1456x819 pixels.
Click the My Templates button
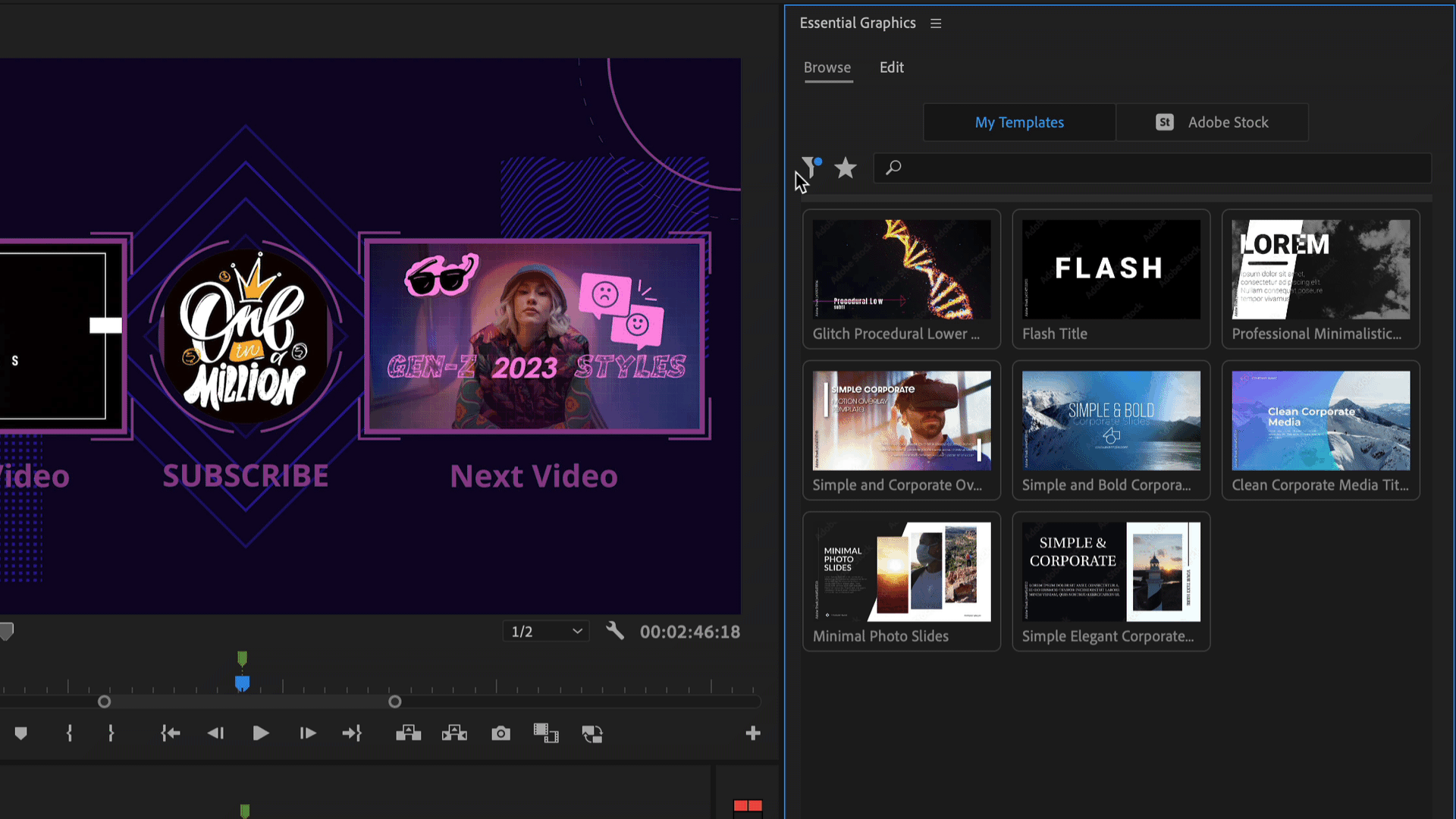[1019, 122]
